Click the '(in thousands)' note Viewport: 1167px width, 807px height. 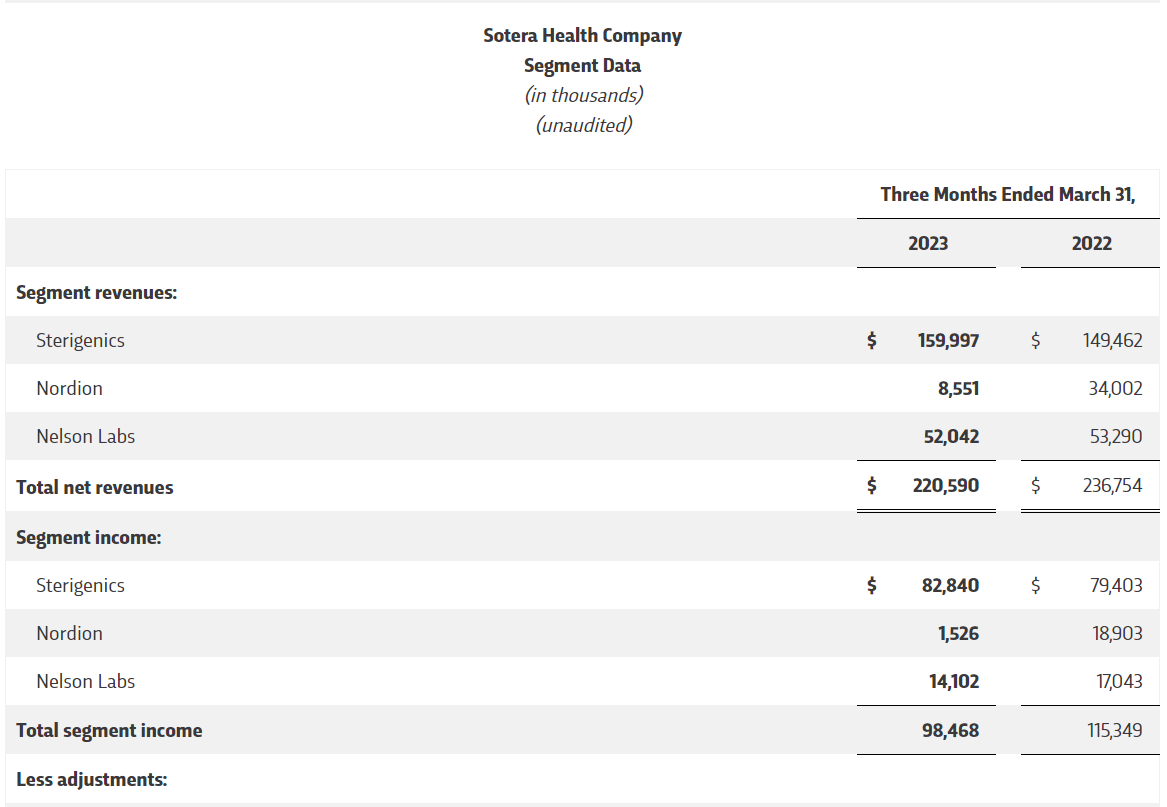click(x=584, y=95)
